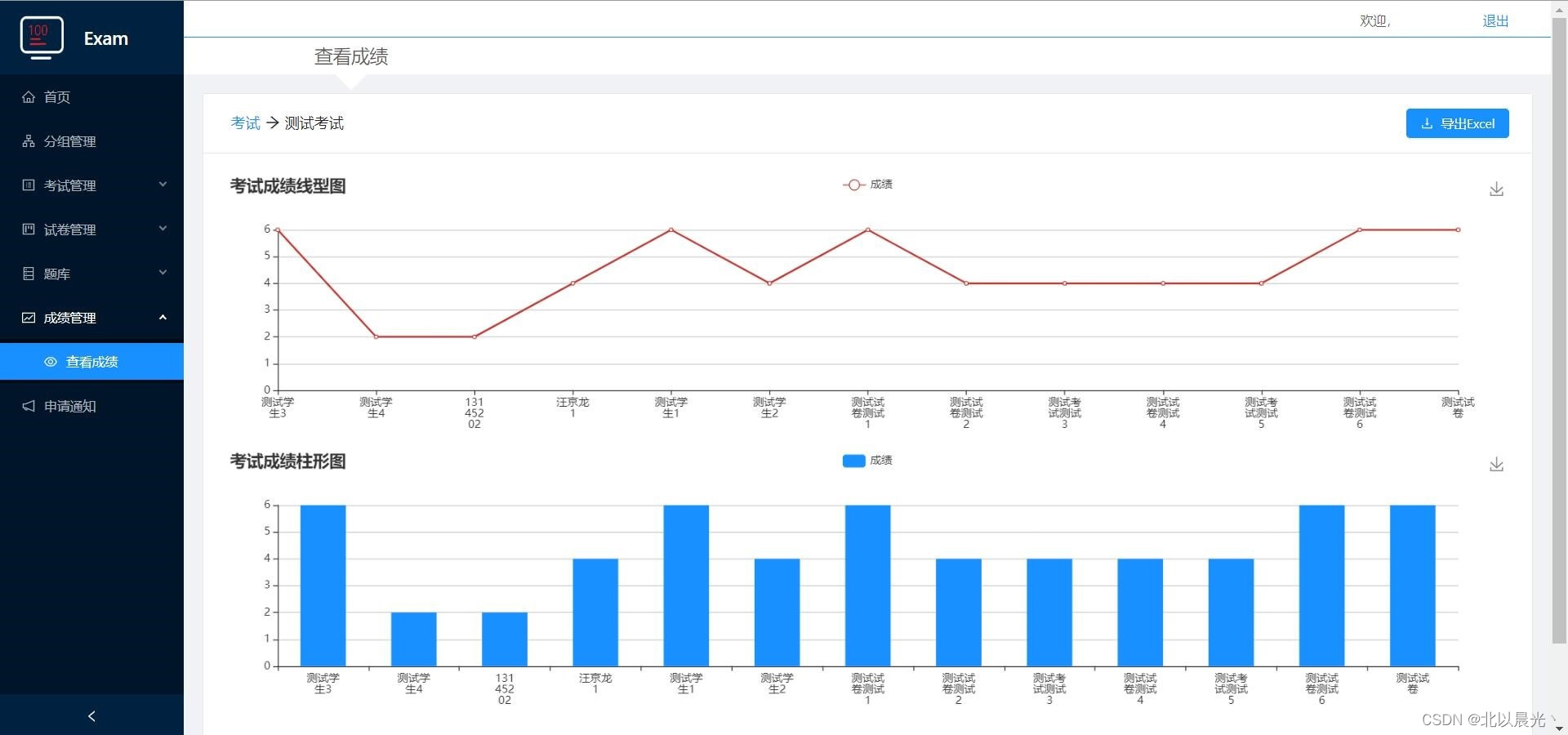Download the bar chart as image
This screenshot has width=1568, height=735.
[x=1496, y=465]
